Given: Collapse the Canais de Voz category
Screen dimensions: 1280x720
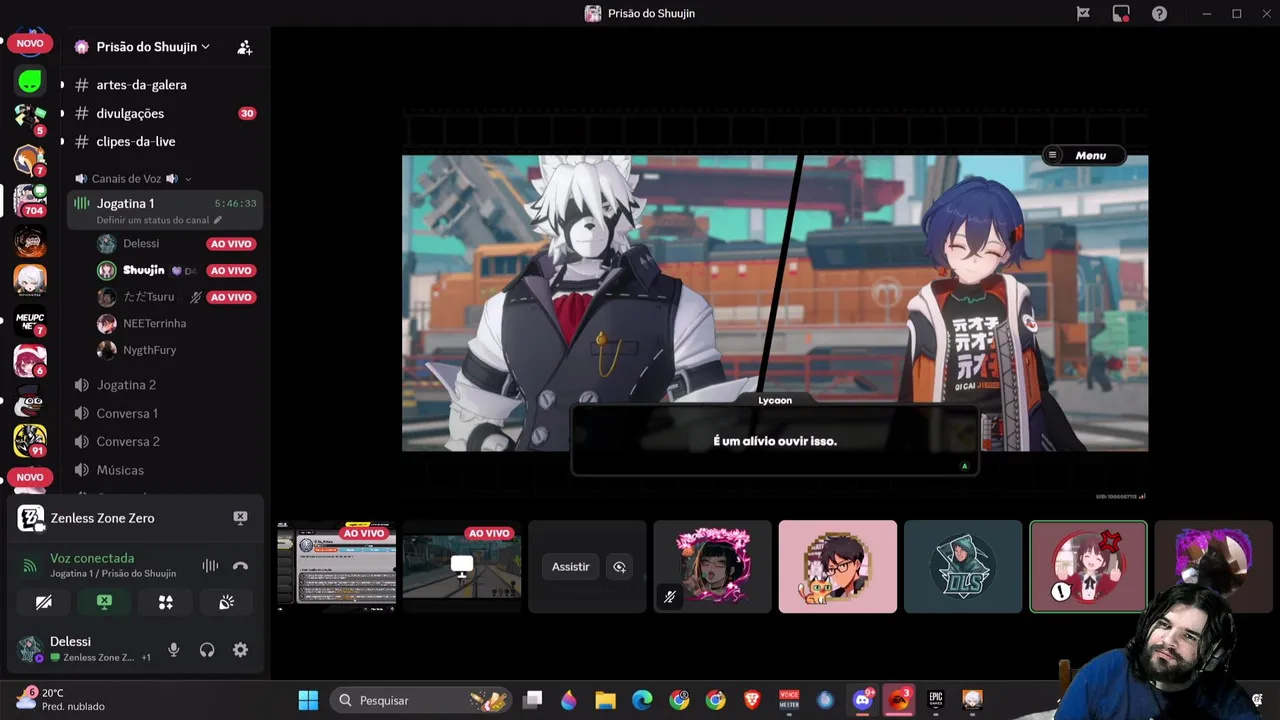Looking at the screenshot, I should 126,179.
